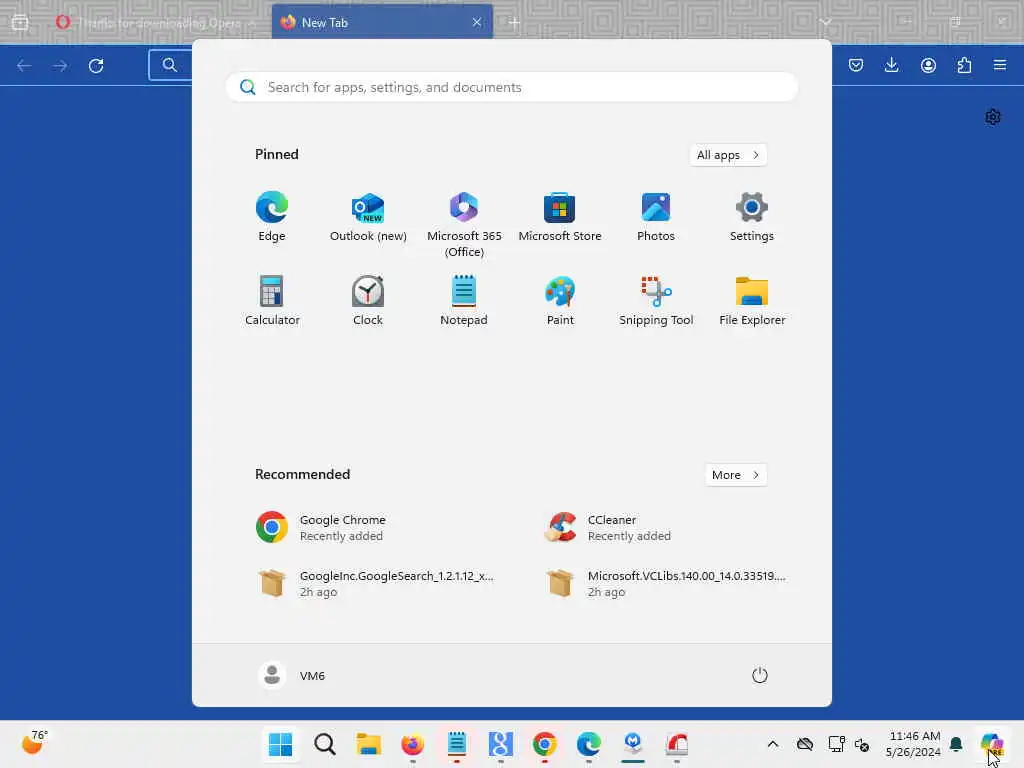Open Edge from pinned apps
The height and width of the screenshot is (768, 1024).
pyautogui.click(x=272, y=217)
